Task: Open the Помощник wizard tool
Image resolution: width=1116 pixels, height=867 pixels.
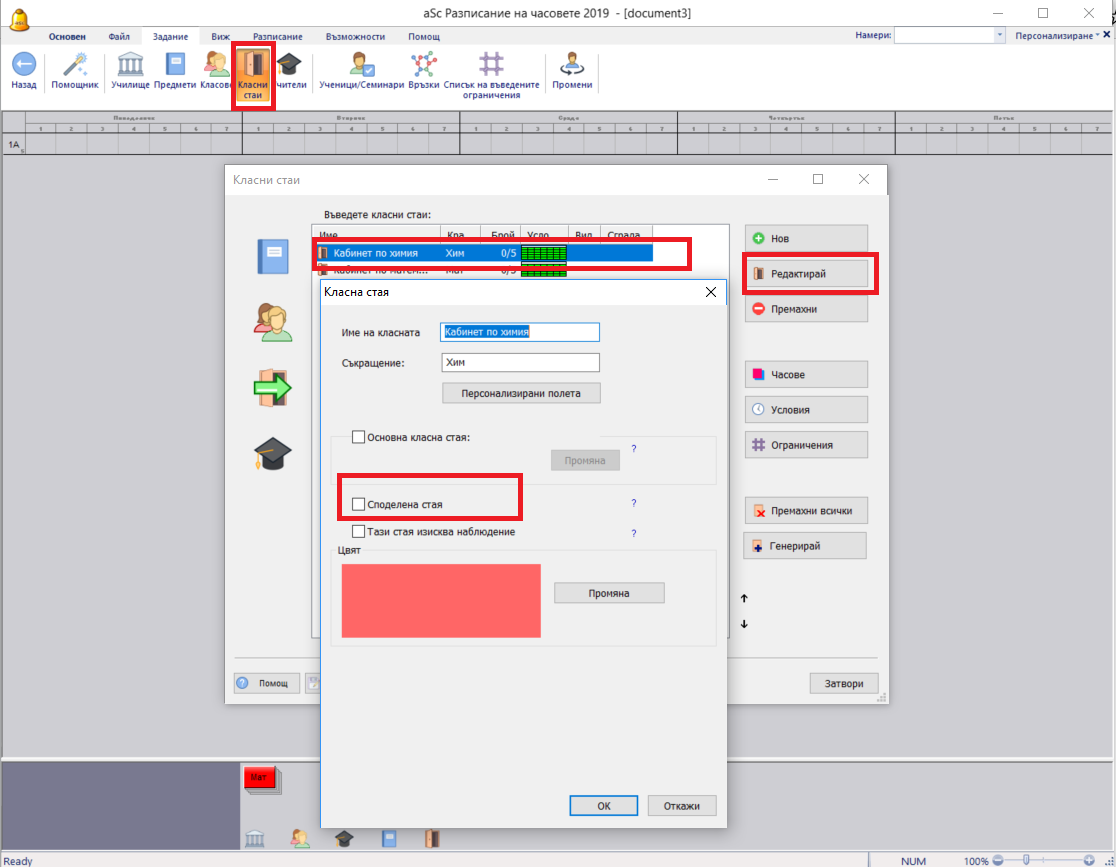Action: tap(75, 65)
